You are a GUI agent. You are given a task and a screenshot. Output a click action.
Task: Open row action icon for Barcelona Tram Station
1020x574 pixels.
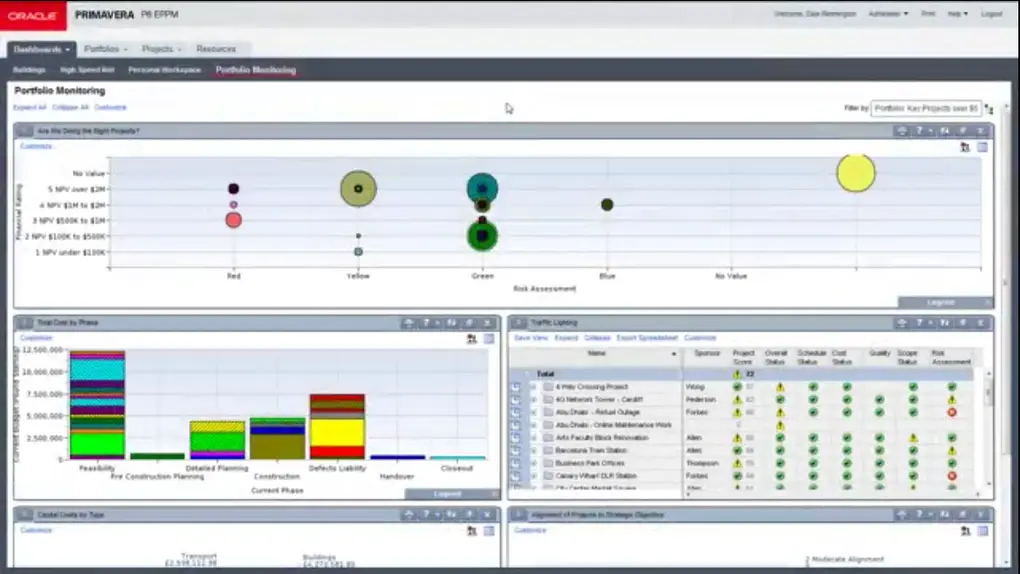515,450
